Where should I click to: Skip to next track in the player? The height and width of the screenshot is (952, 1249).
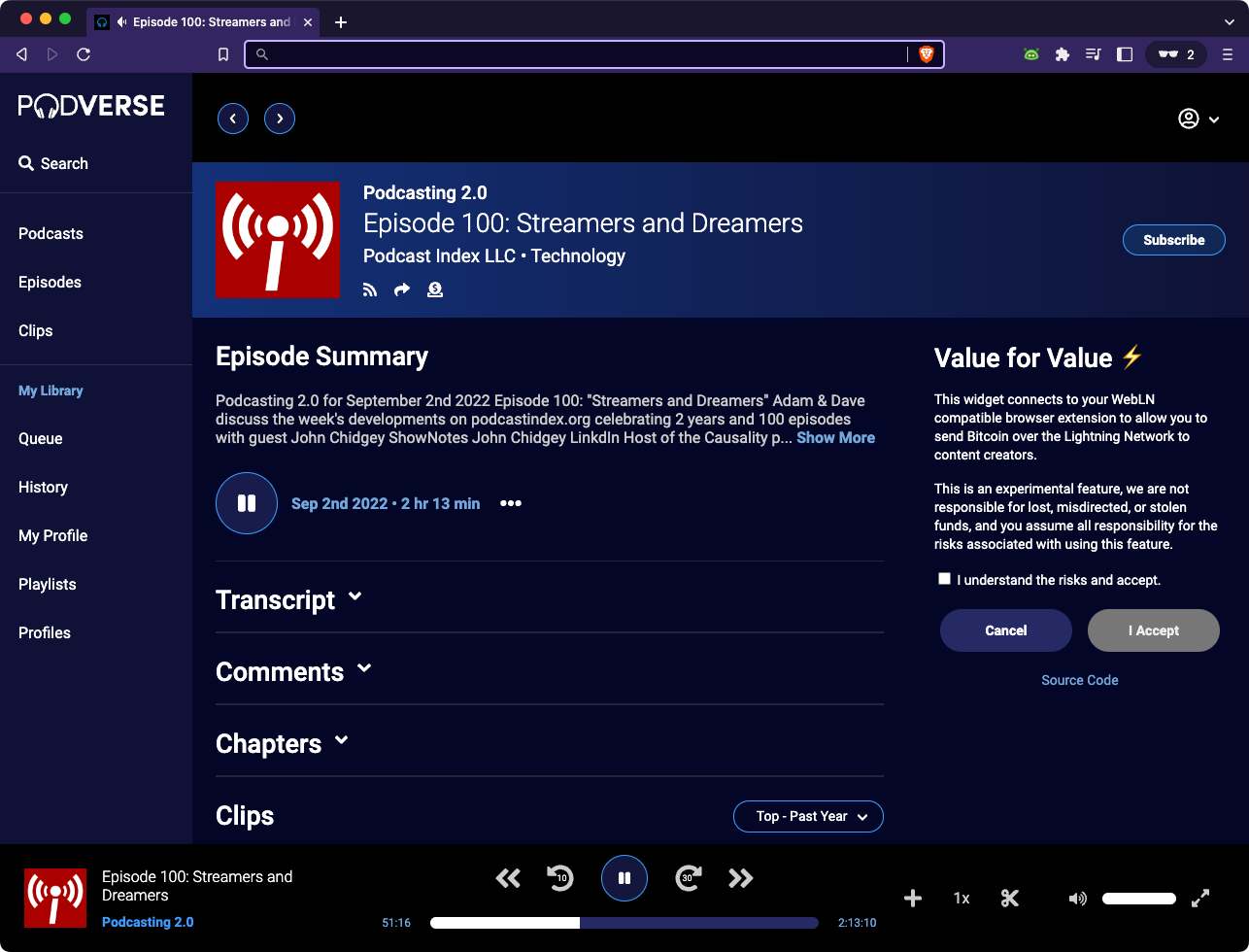click(741, 878)
